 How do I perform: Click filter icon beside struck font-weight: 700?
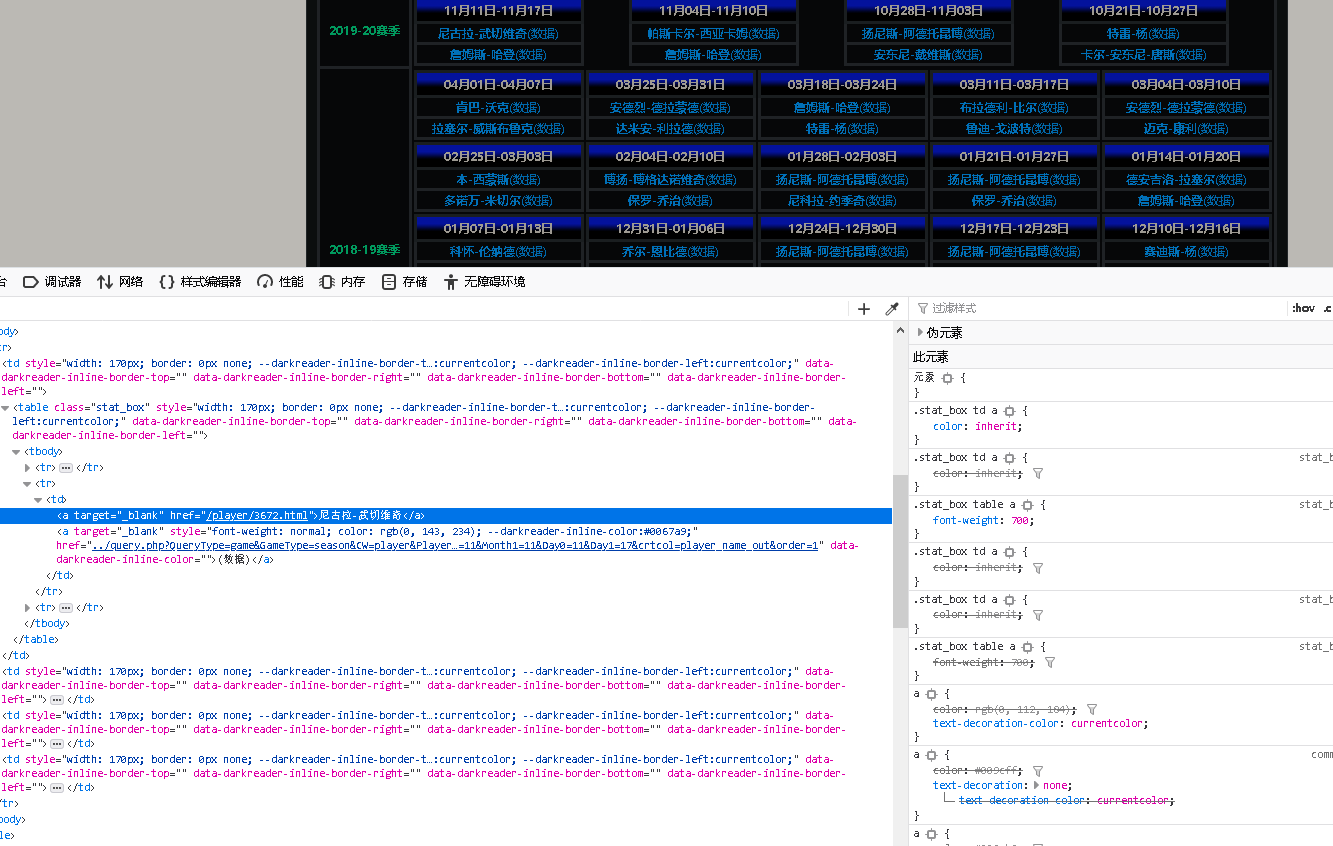1049,662
